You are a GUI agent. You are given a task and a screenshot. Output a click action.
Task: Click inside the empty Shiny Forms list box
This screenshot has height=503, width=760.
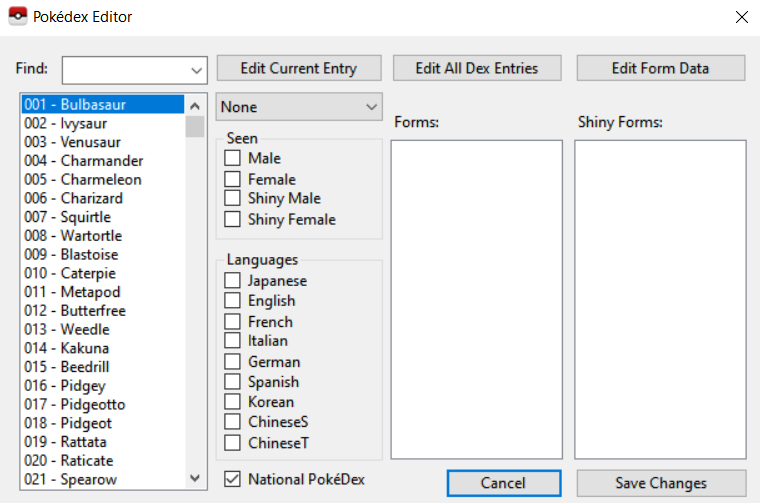(x=661, y=299)
